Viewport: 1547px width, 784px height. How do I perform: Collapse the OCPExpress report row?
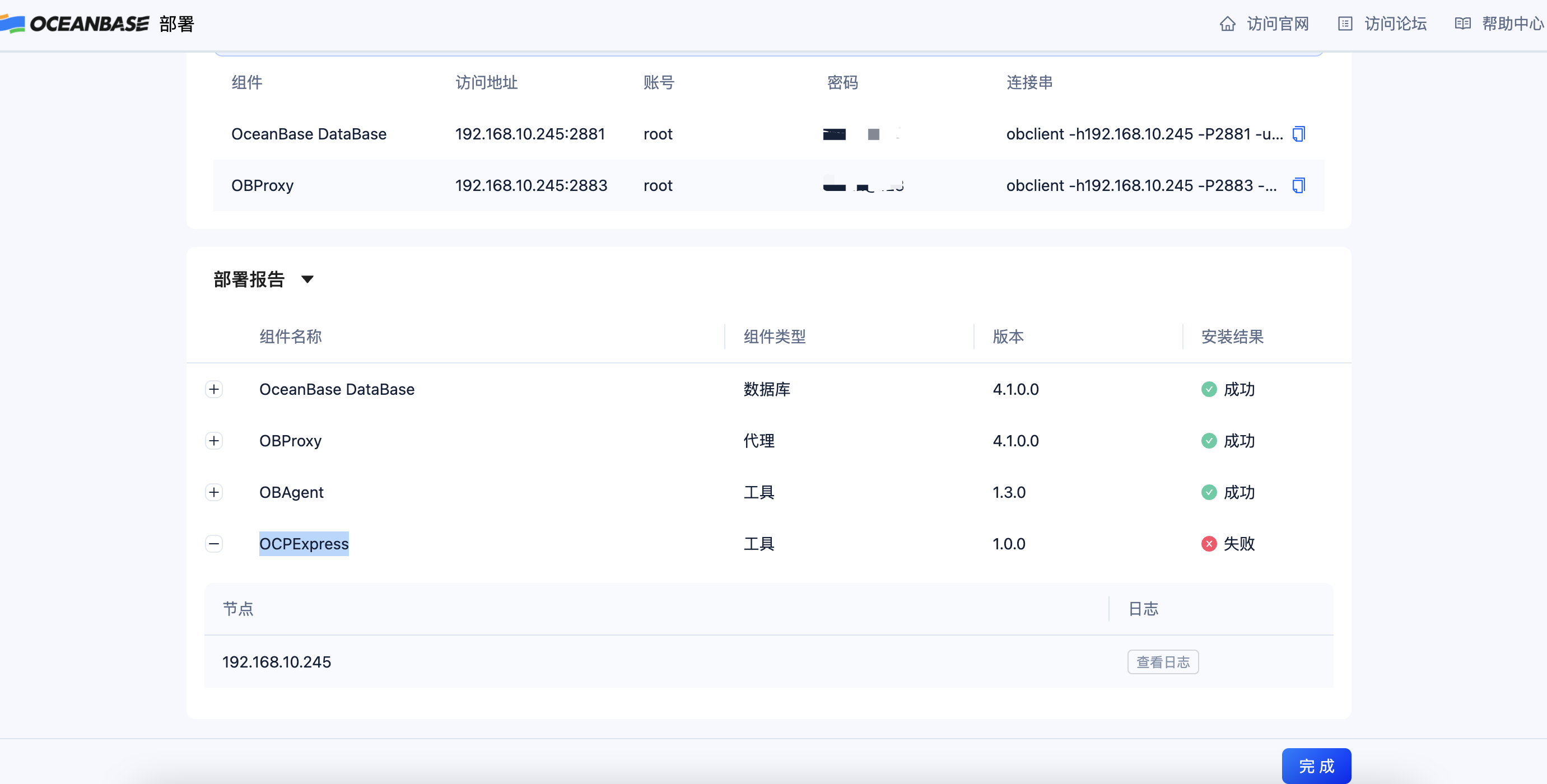[214, 544]
